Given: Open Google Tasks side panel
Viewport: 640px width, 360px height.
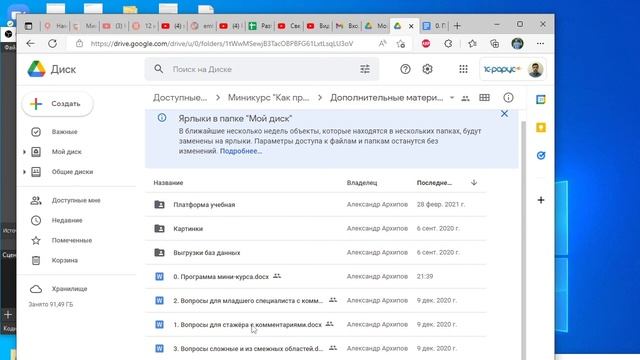Looking at the screenshot, I should [541, 156].
